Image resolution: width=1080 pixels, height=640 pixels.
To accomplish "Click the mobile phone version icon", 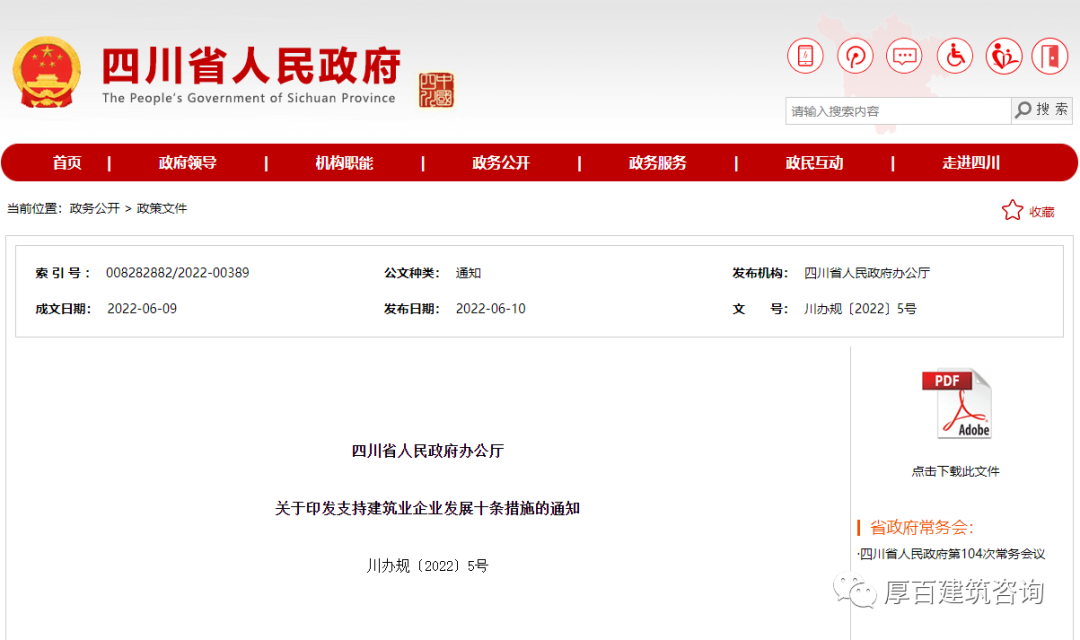I will [805, 56].
